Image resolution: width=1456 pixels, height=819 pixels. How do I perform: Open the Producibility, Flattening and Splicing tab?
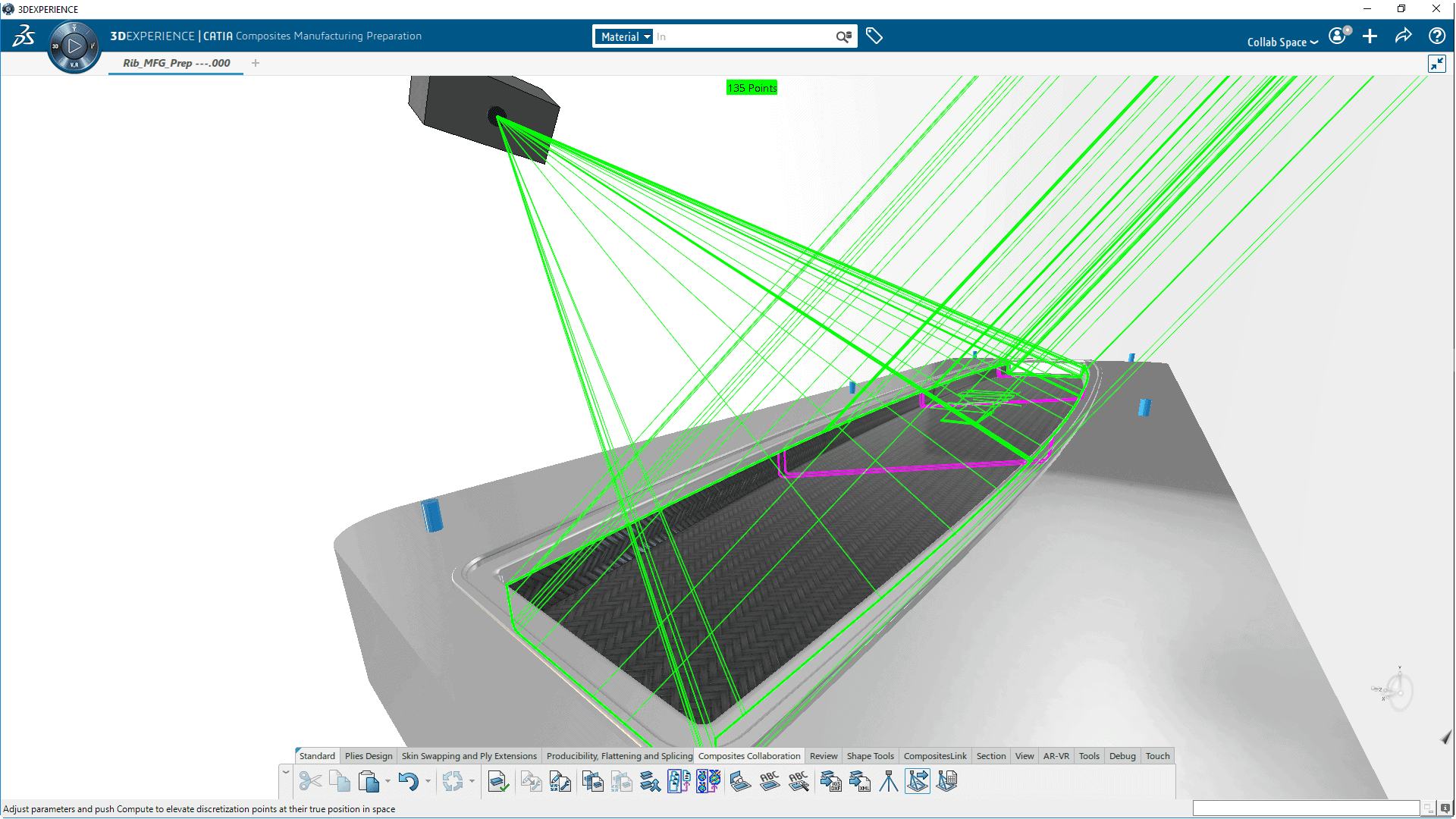619,756
